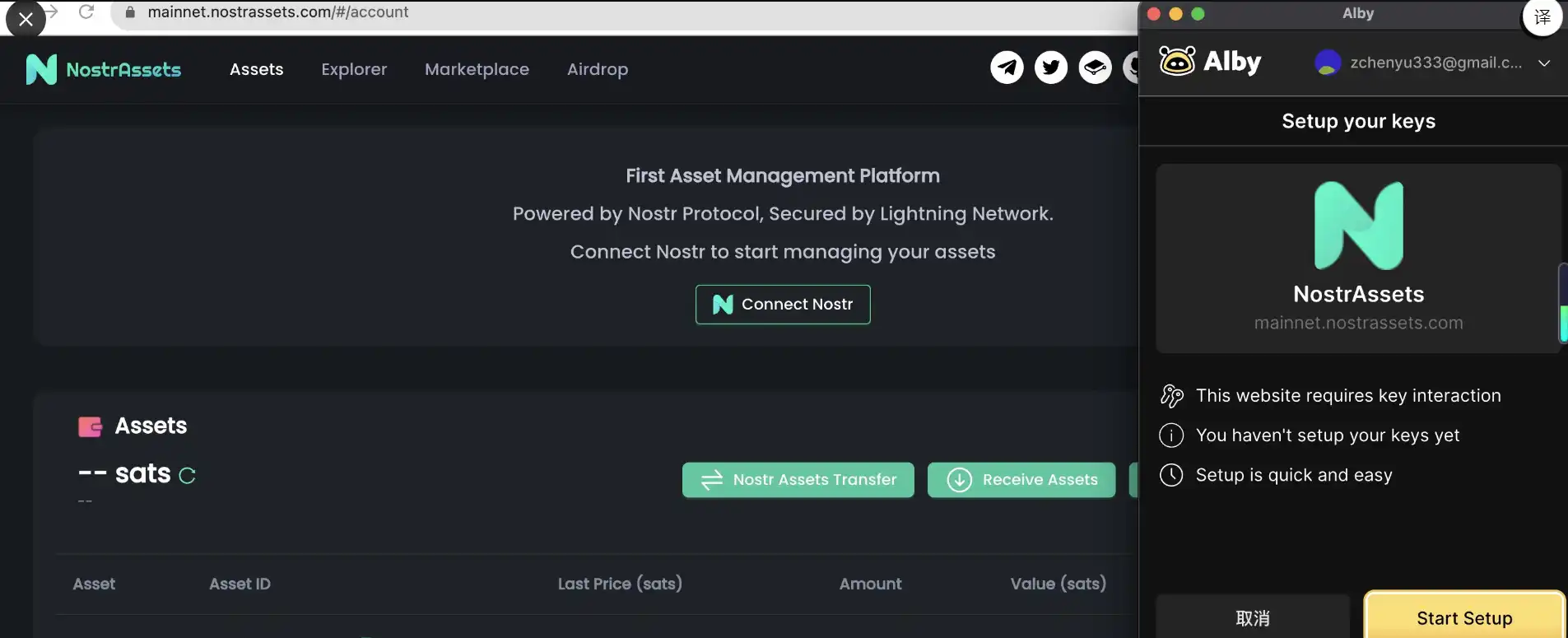Image resolution: width=1568 pixels, height=638 pixels.
Task: Click the pink Assets wallet icon
Action: click(90, 426)
